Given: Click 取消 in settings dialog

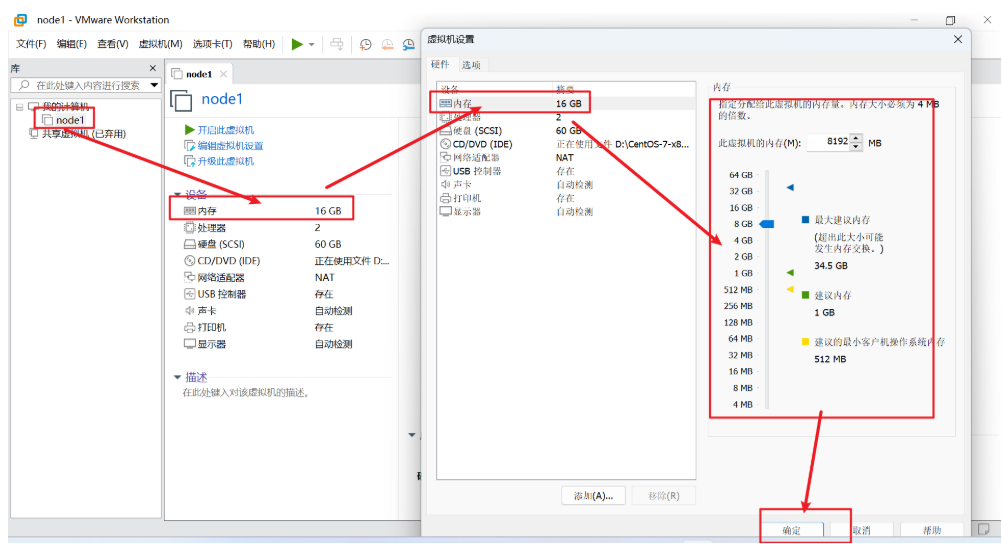Looking at the screenshot, I should click(x=861, y=530).
